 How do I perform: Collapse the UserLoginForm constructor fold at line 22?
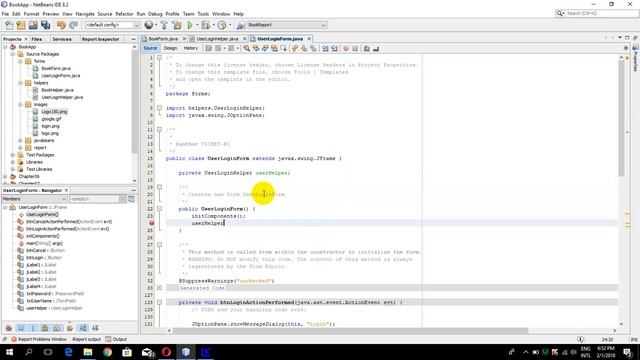159,209
